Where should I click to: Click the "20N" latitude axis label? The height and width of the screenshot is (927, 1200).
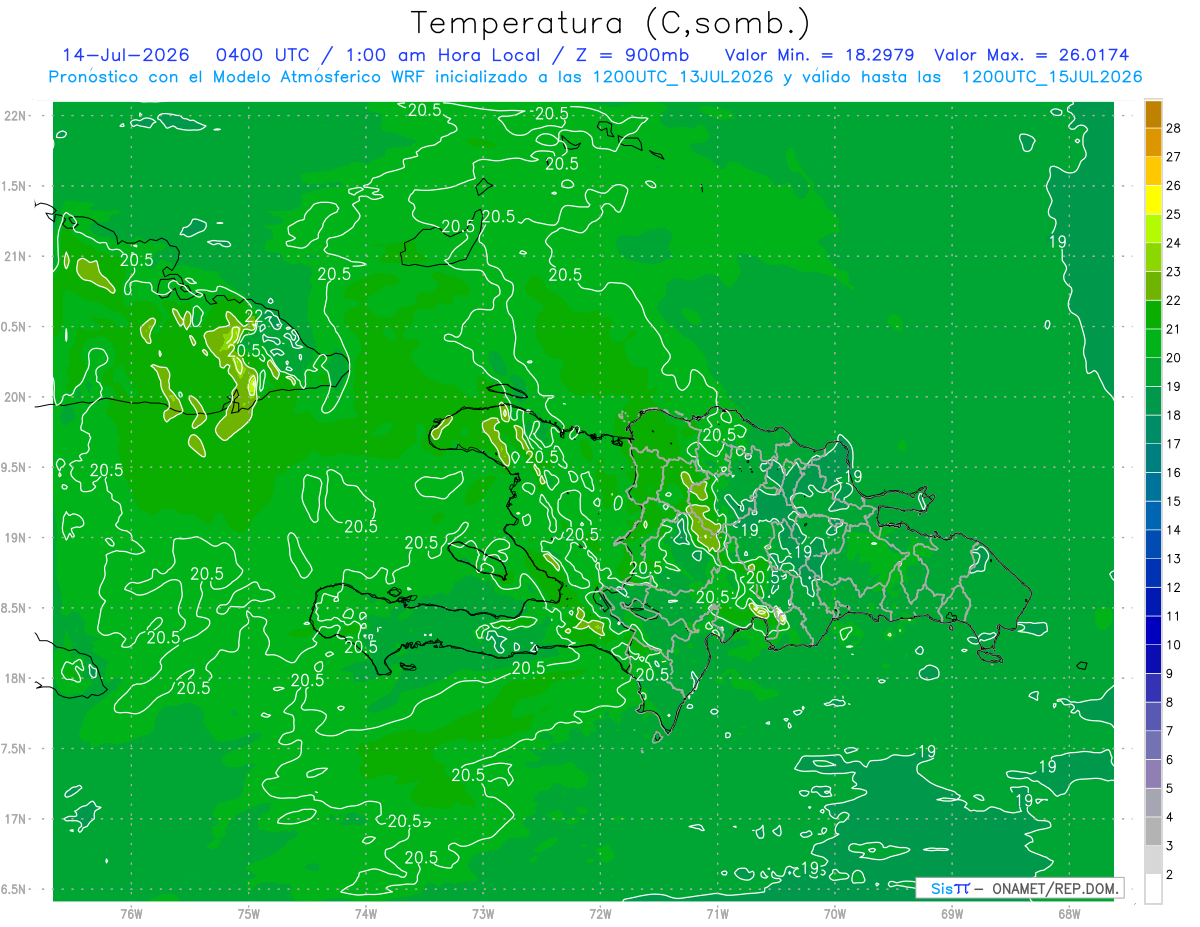click(14, 397)
